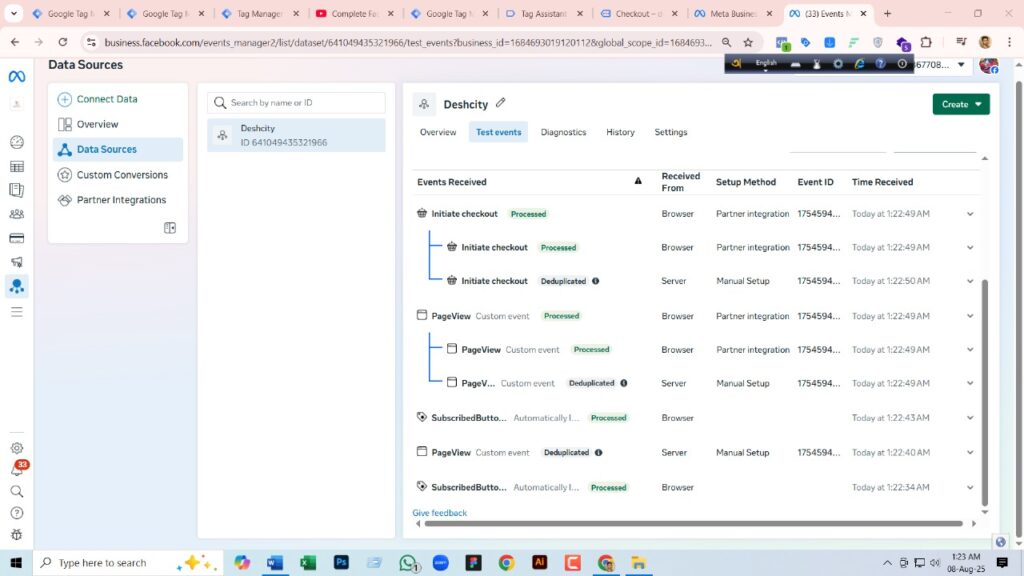Open the account selector dropdown arrow
Image resolution: width=1024 pixels, height=576 pixels.
click(x=961, y=65)
